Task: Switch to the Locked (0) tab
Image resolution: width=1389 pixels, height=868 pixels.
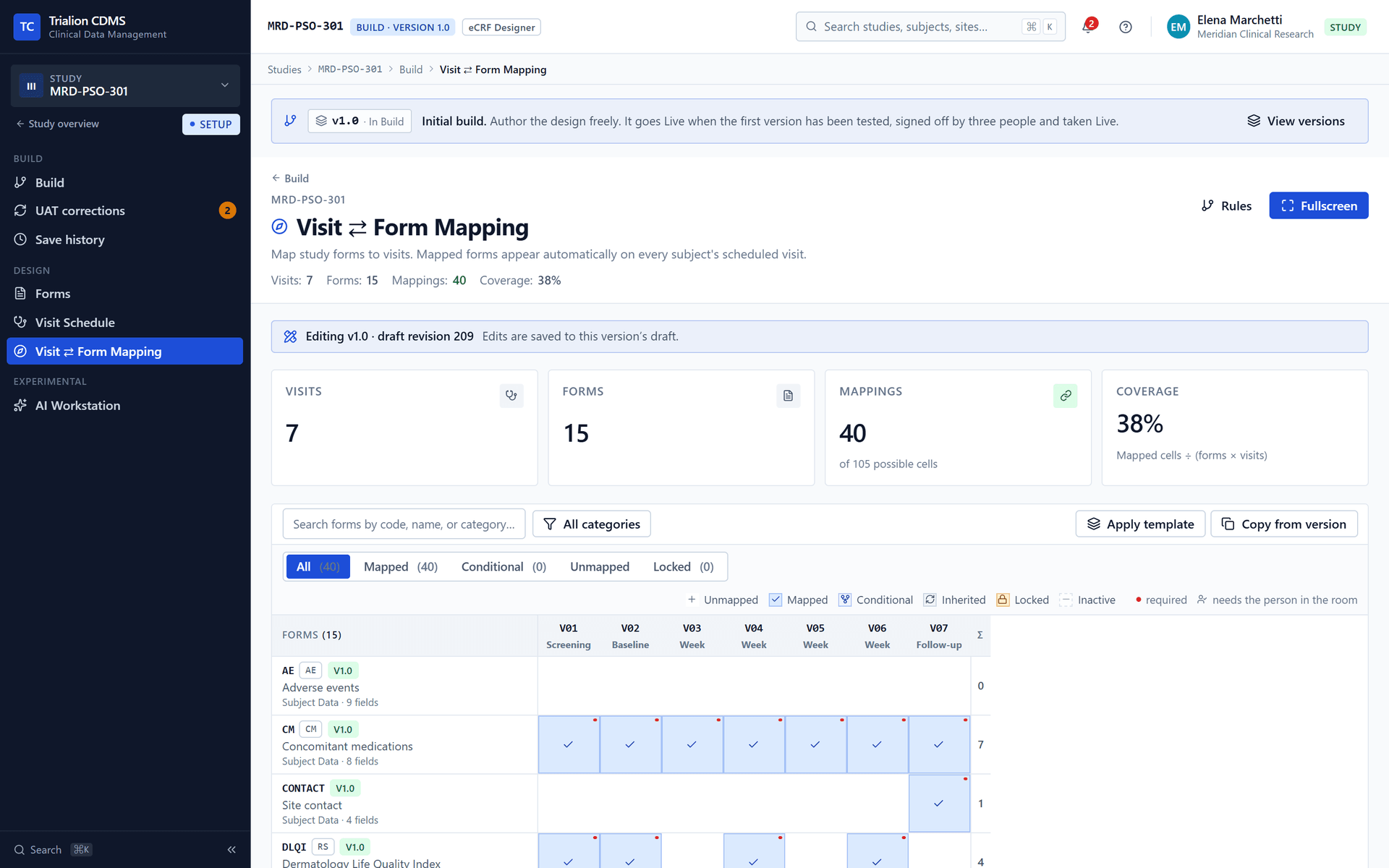Action: [x=683, y=566]
